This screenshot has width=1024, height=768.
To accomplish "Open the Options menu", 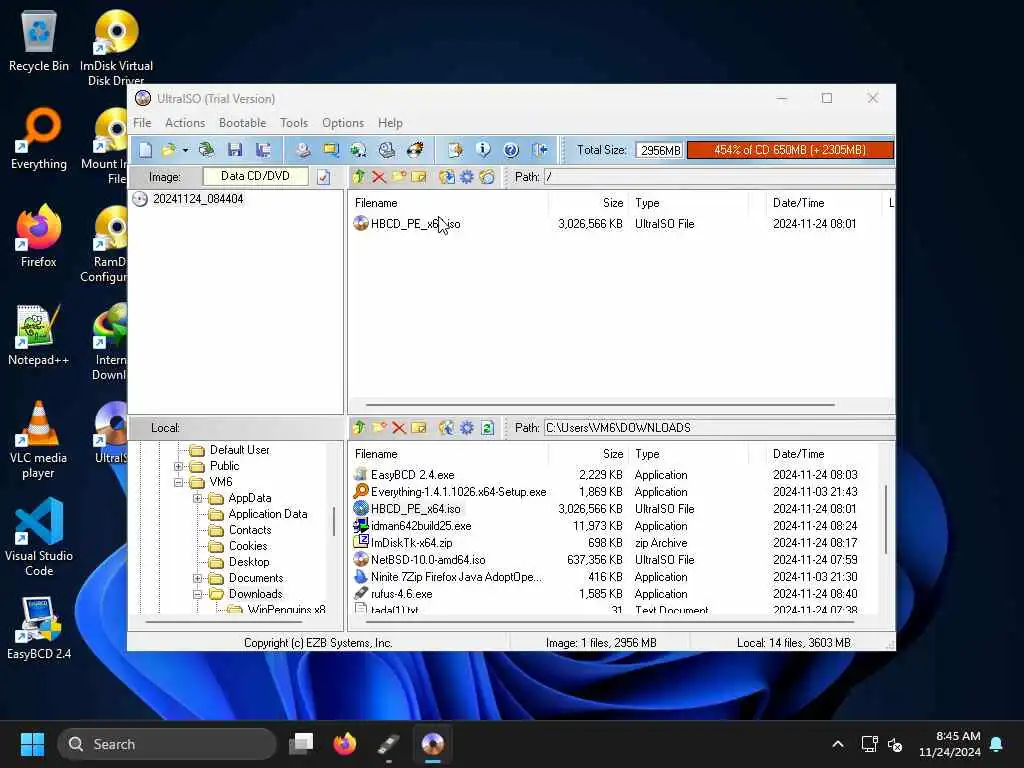I will tap(343, 123).
